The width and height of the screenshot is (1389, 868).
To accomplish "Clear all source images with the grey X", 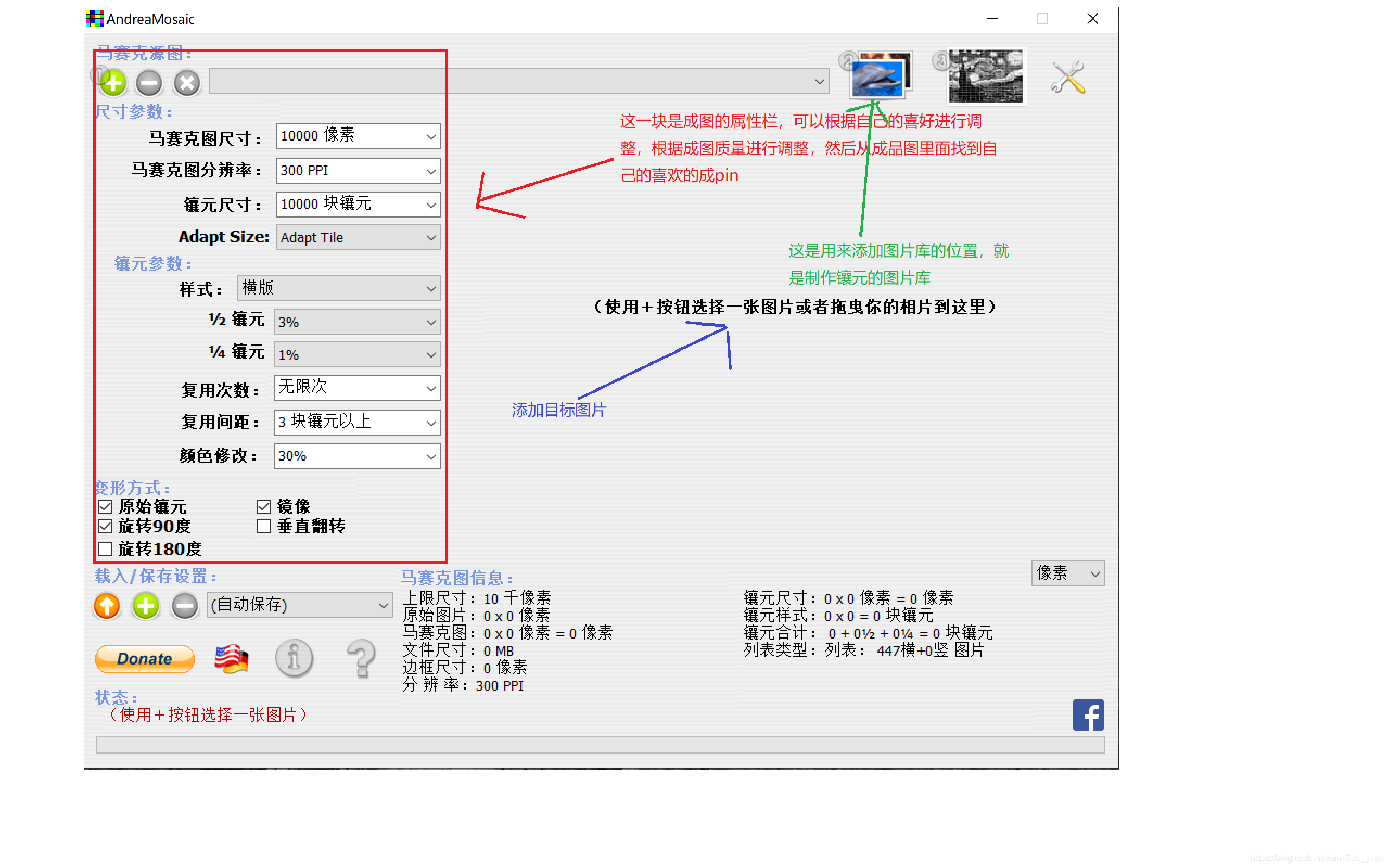I will coord(187,83).
